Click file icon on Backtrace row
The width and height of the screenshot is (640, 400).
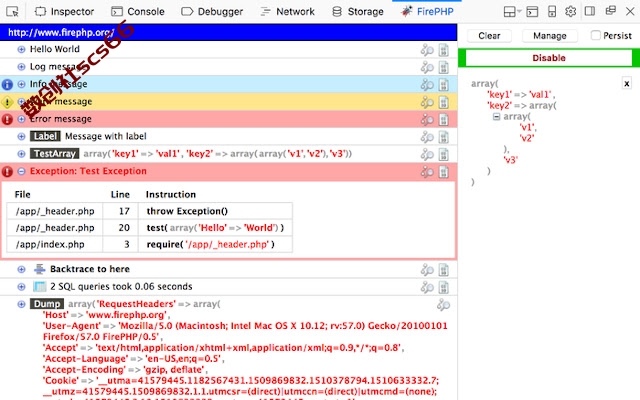[x=444, y=270]
